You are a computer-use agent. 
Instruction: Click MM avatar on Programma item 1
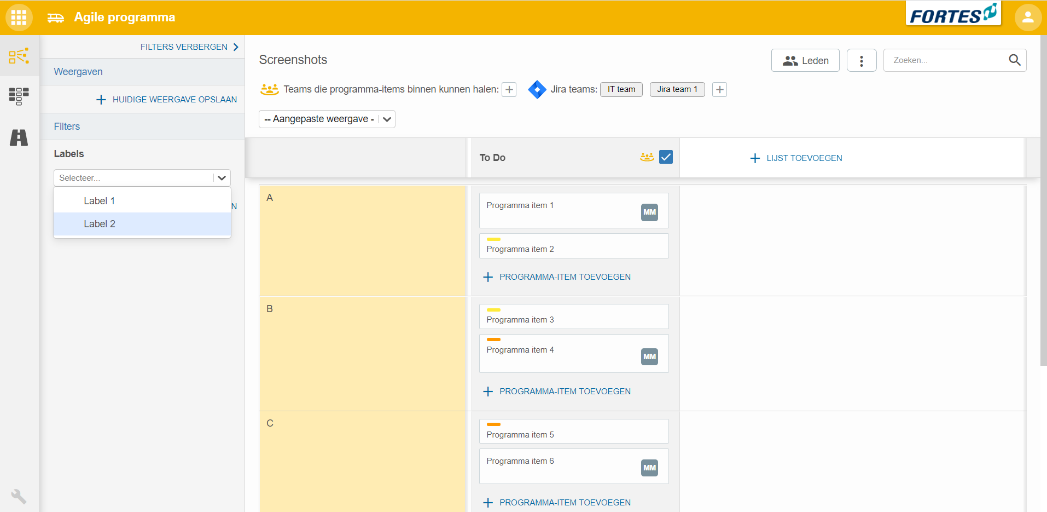click(x=649, y=213)
